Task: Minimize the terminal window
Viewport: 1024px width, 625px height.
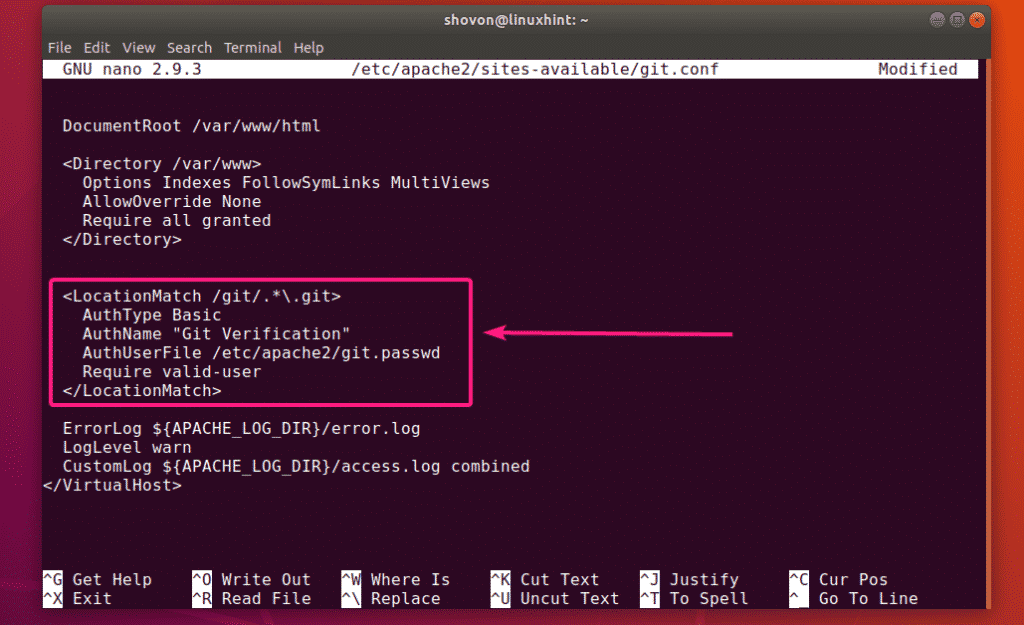Action: 937,20
